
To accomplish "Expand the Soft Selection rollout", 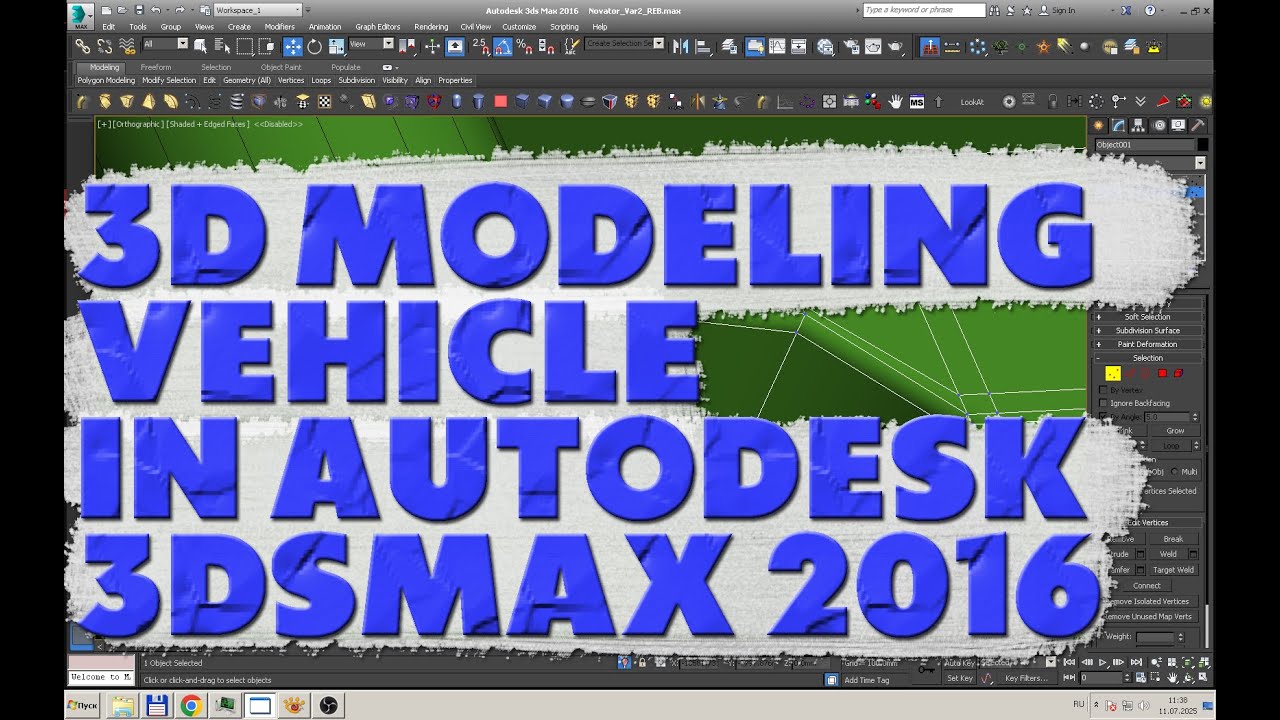I will click(1147, 317).
